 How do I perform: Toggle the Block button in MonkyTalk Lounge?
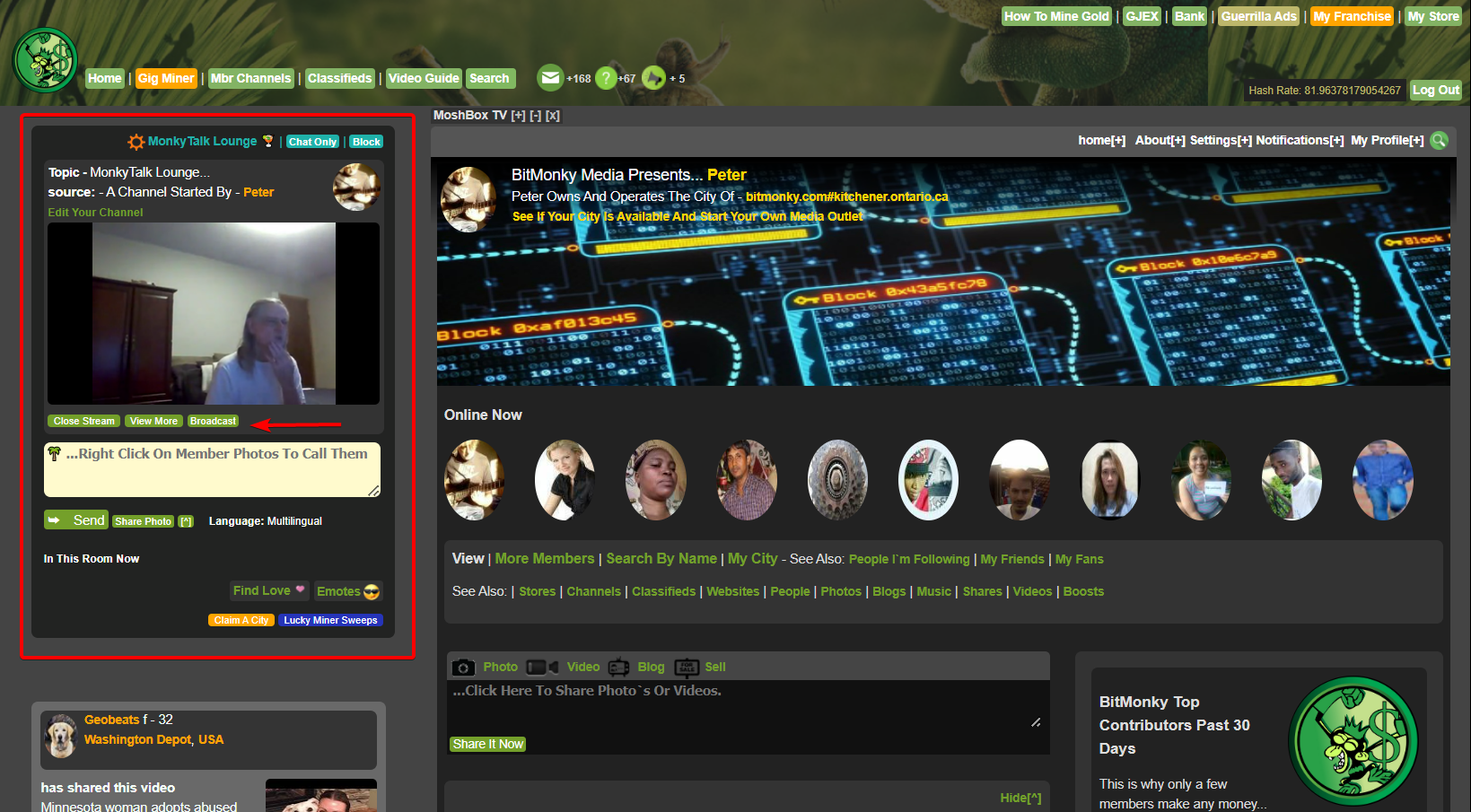pos(366,142)
